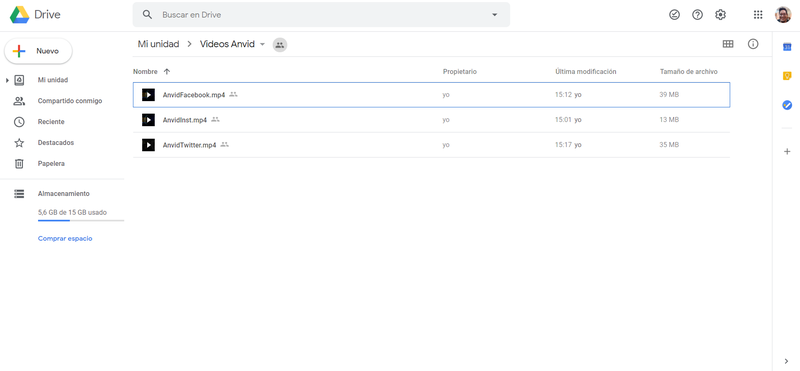Click the Almacenamiento storage icon
The width and height of the screenshot is (800, 371).
pos(19,194)
